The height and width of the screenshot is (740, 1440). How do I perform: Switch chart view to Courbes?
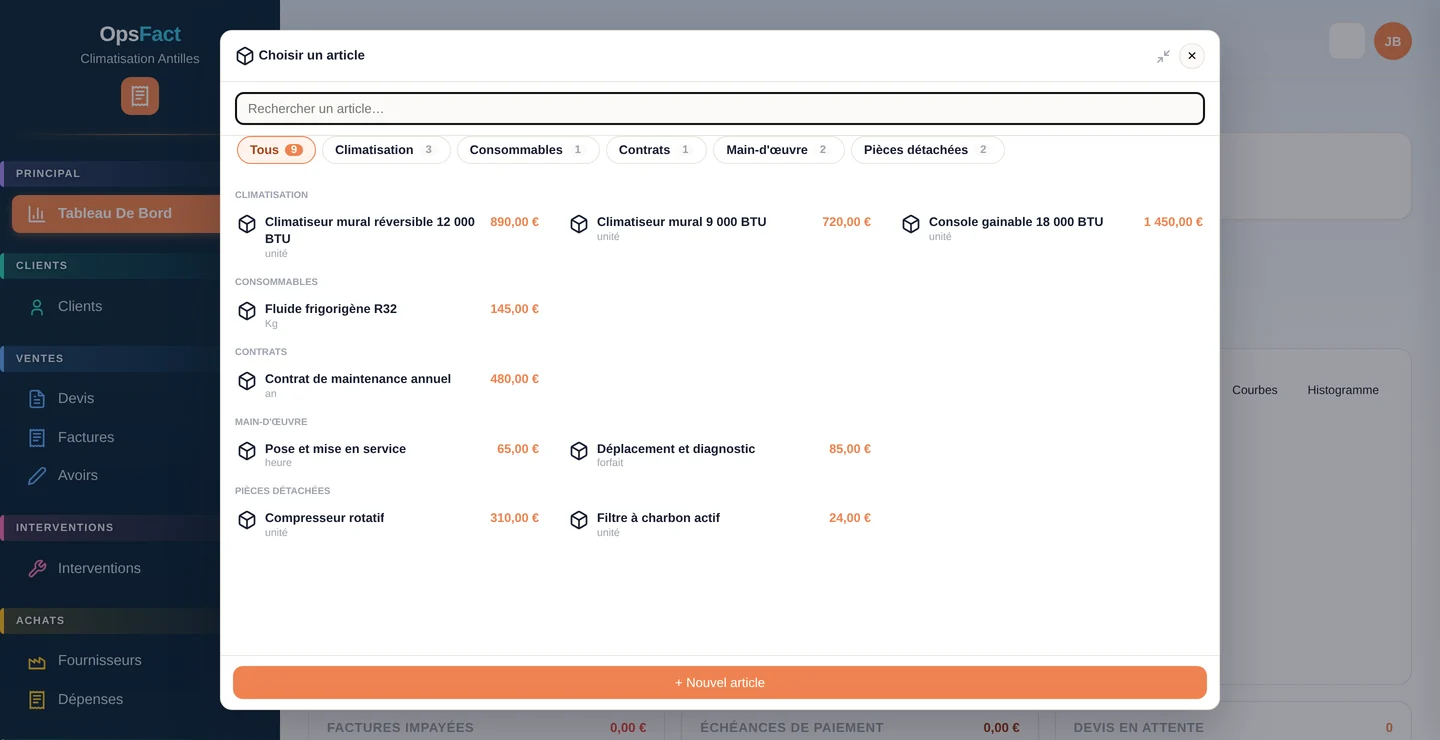click(x=1255, y=390)
